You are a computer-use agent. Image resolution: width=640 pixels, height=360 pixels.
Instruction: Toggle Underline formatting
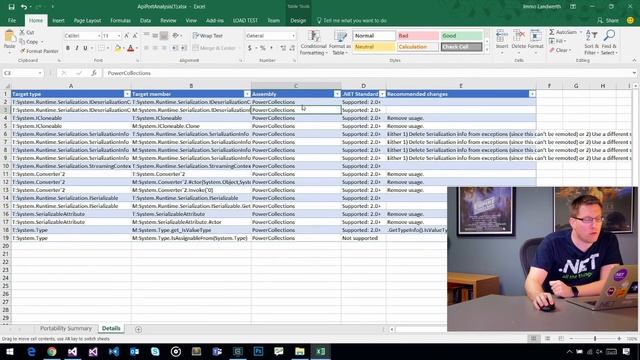pos(85,48)
